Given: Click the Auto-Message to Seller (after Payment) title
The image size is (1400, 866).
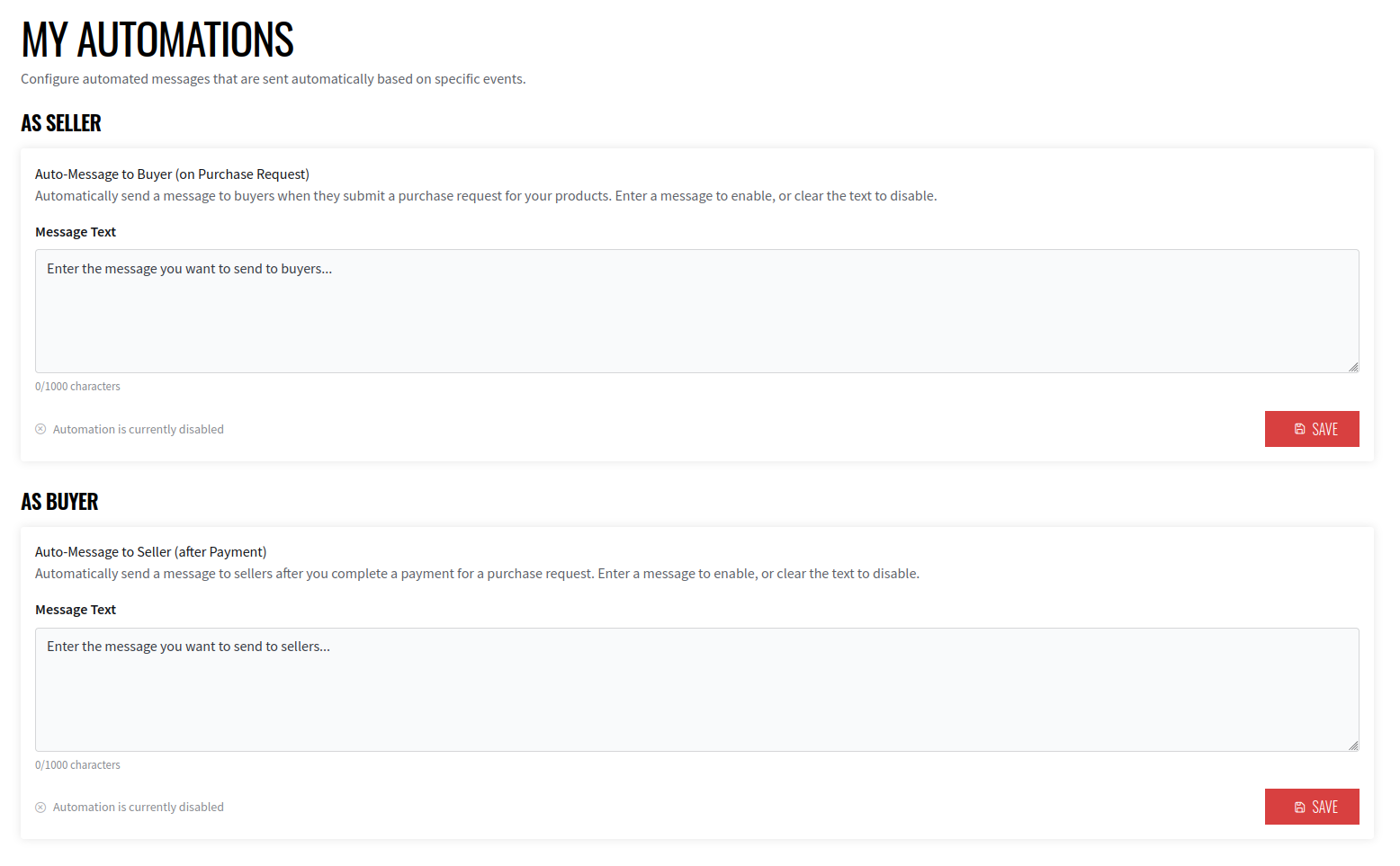Looking at the screenshot, I should (150, 552).
